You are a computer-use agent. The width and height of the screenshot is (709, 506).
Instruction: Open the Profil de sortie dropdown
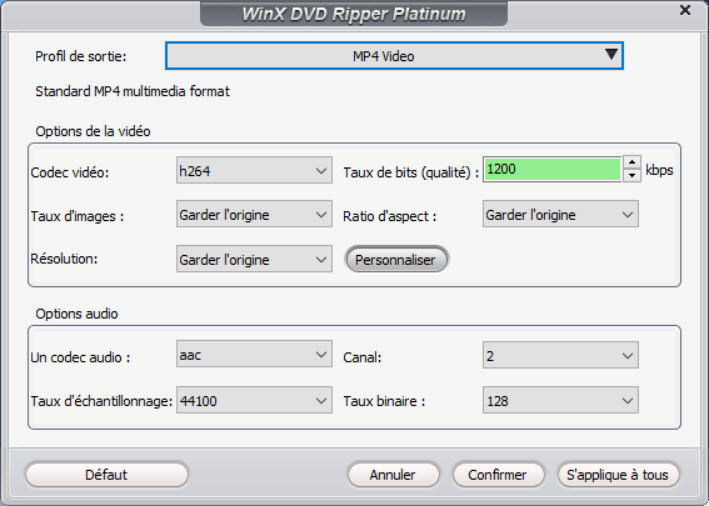393,57
